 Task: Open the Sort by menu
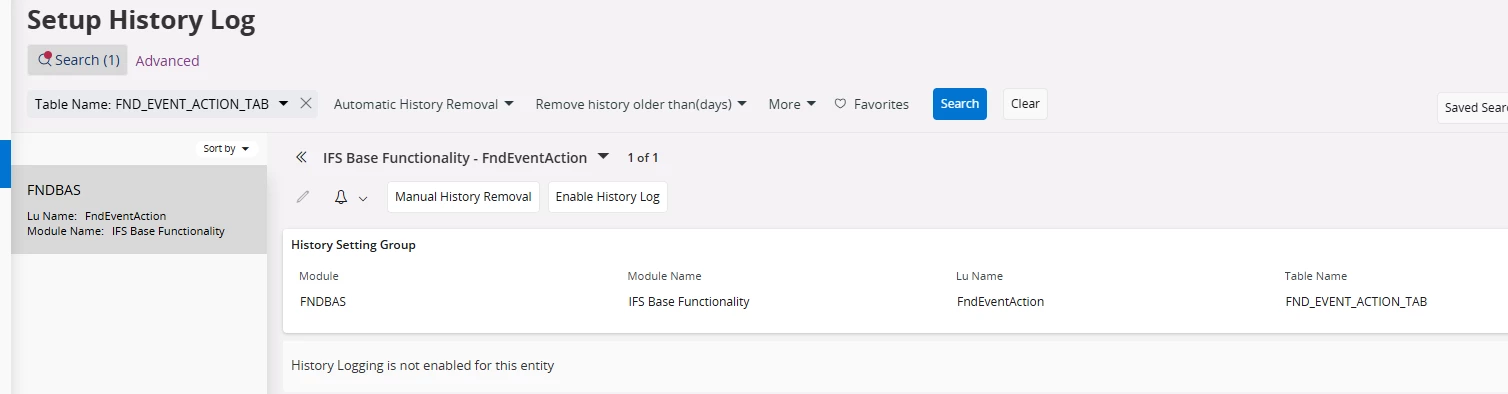click(226, 148)
